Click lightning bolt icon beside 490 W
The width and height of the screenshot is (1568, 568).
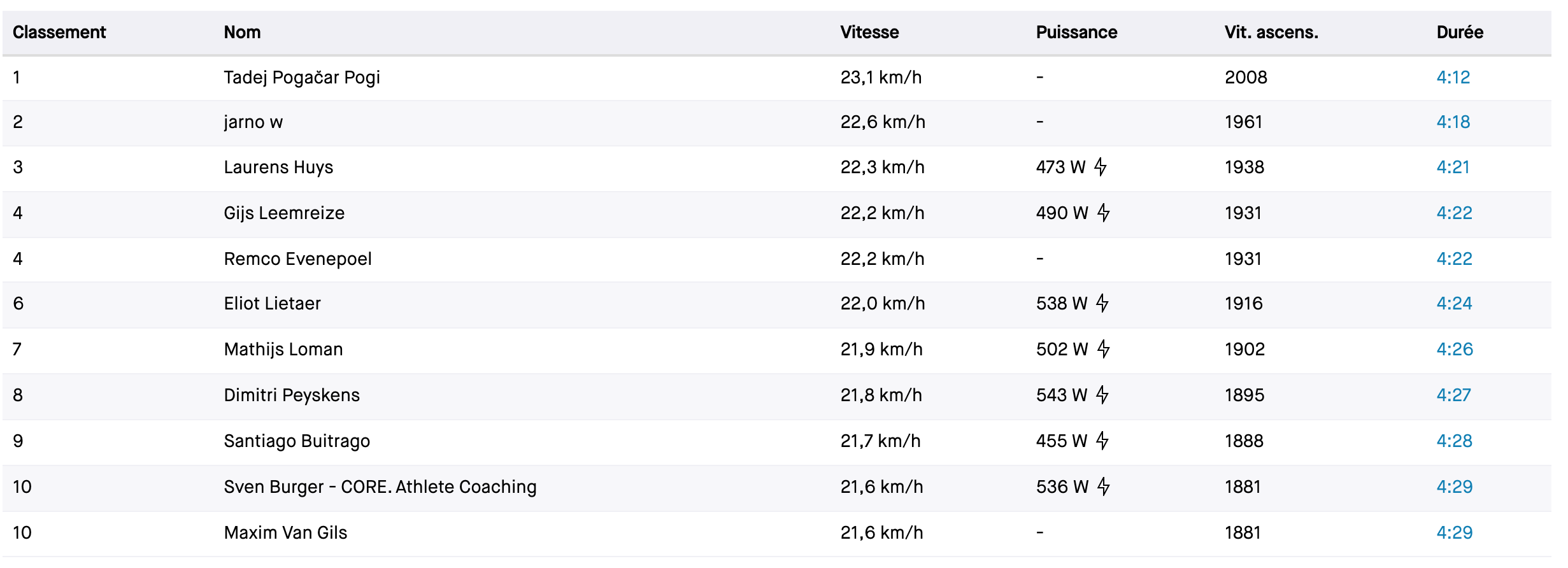(1103, 213)
